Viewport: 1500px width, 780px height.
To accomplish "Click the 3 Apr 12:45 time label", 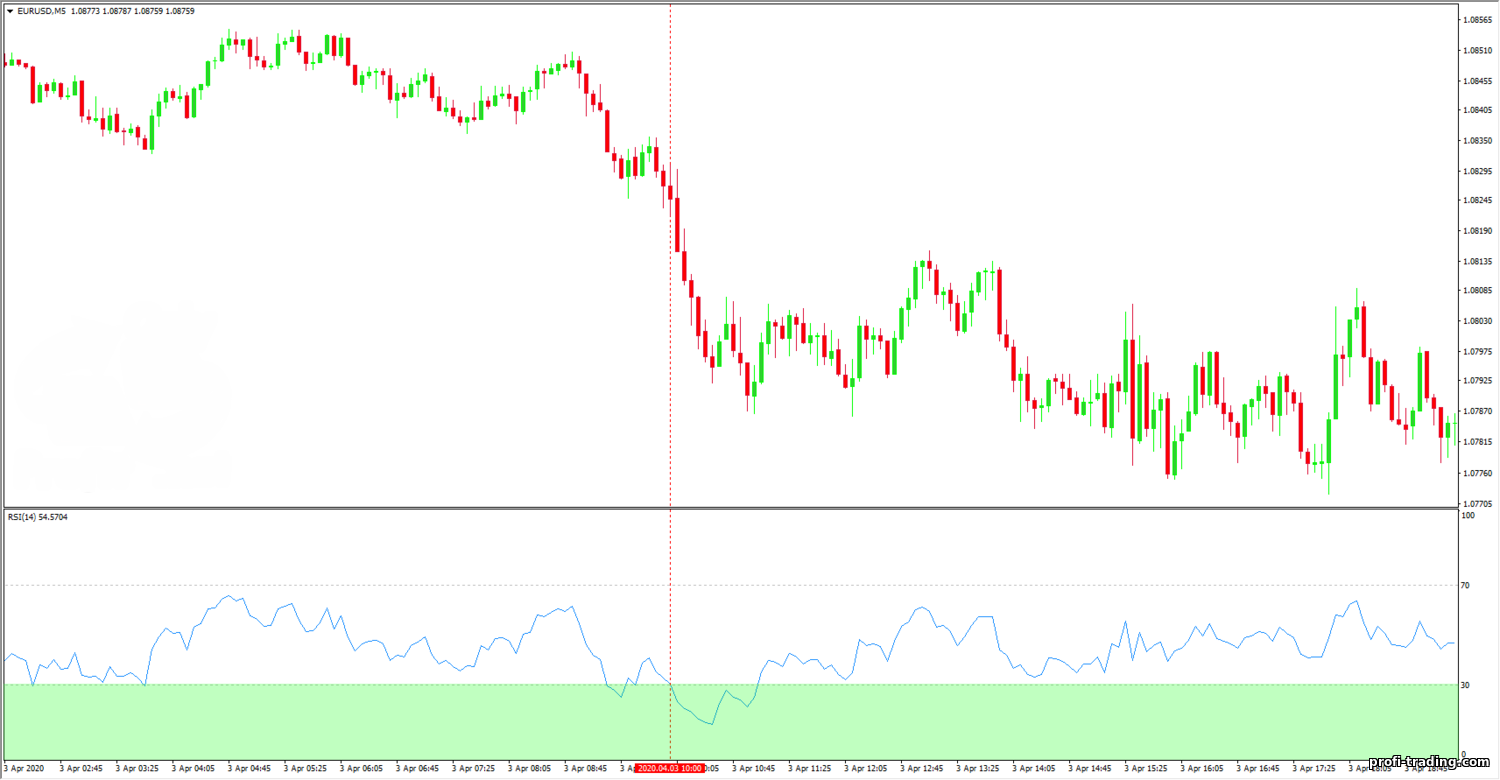I will 923,769.
